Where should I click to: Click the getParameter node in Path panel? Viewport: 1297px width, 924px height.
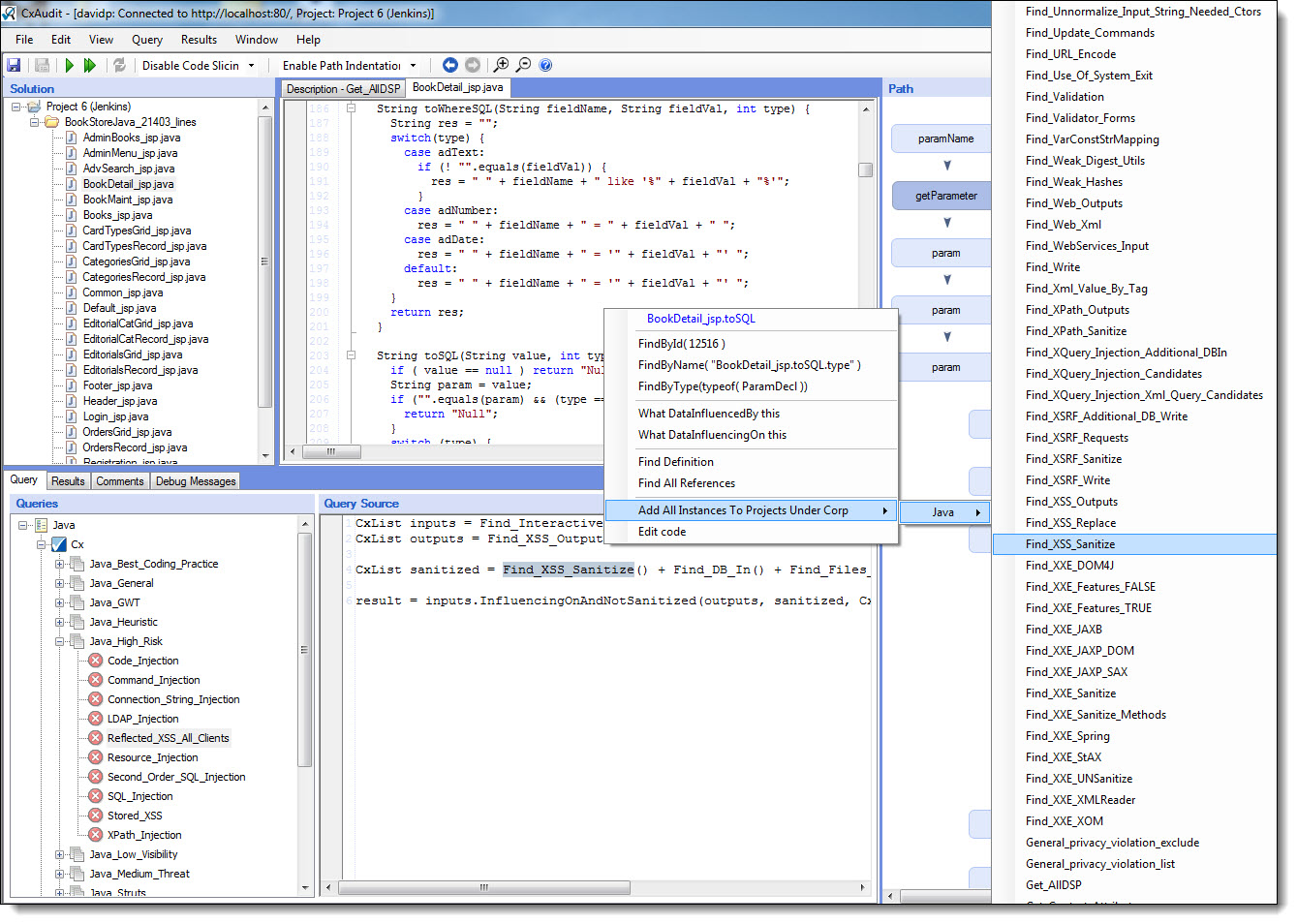pyautogui.click(x=942, y=196)
